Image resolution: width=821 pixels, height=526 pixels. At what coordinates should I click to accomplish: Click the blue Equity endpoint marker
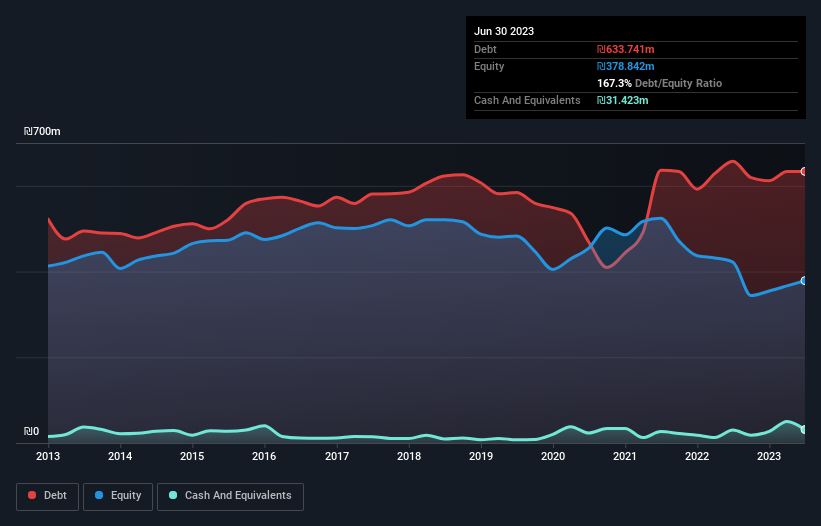[804, 281]
